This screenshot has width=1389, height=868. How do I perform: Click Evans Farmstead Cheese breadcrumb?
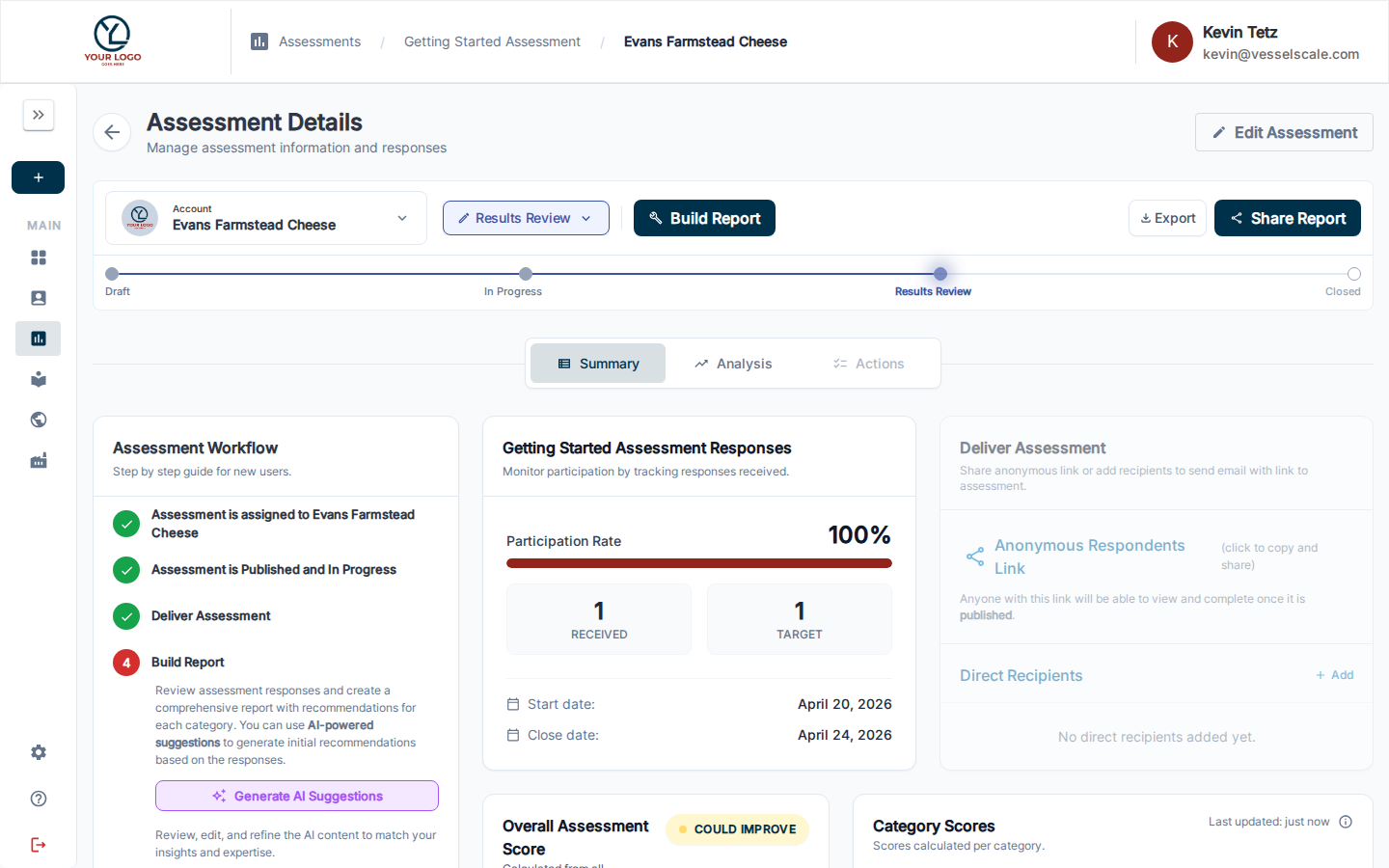click(705, 41)
